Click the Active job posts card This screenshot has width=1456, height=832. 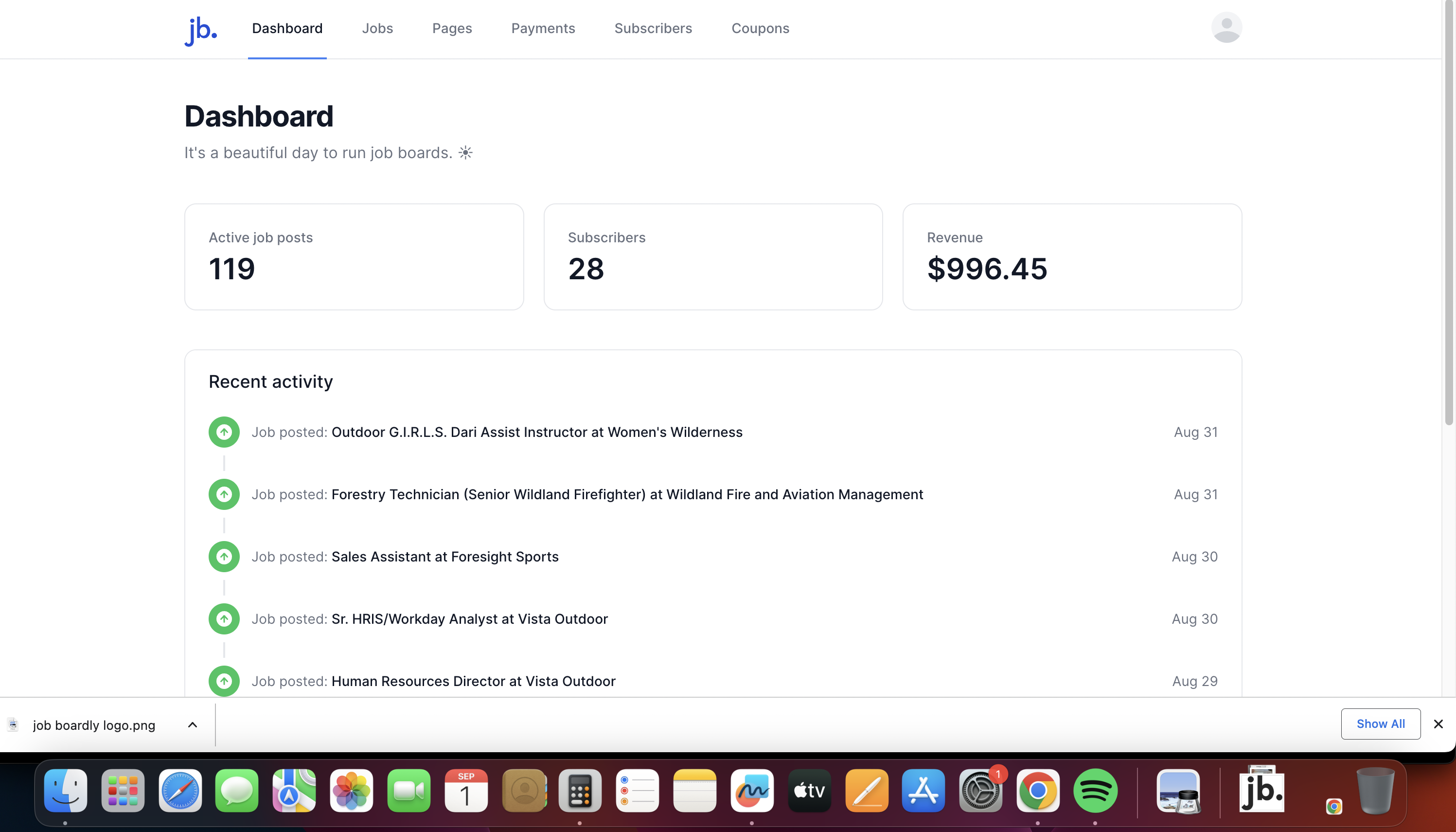354,257
